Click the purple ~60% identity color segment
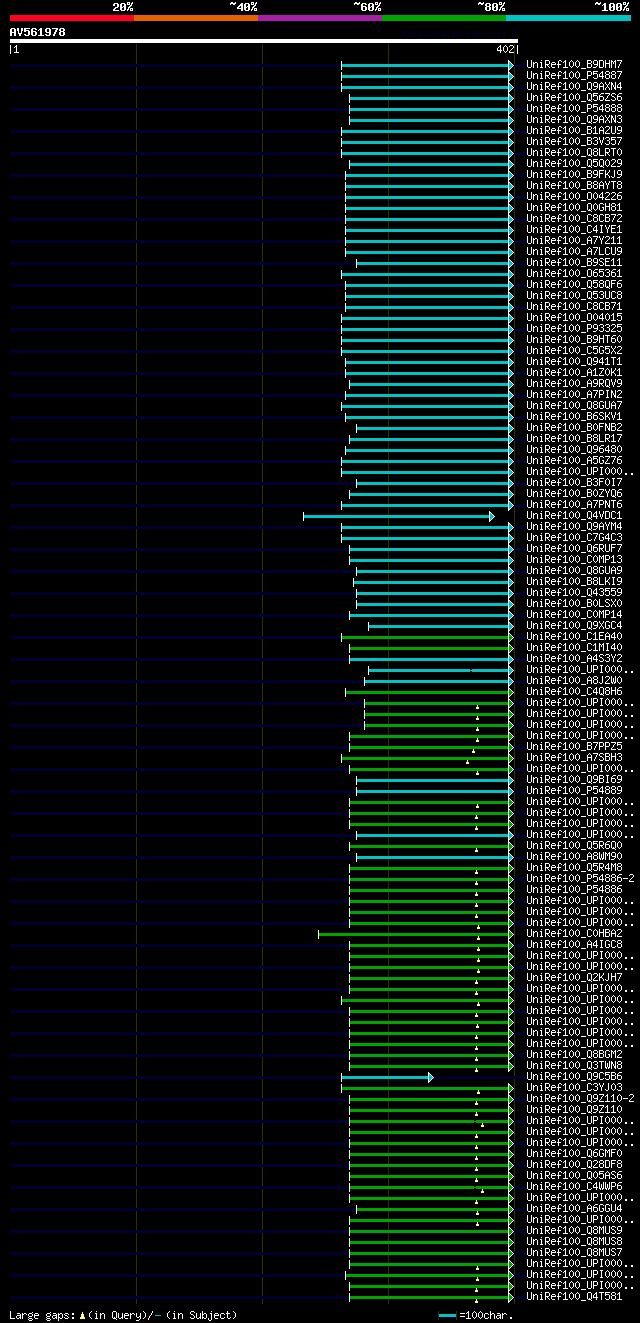The width and height of the screenshot is (640, 1323). click(x=319, y=18)
